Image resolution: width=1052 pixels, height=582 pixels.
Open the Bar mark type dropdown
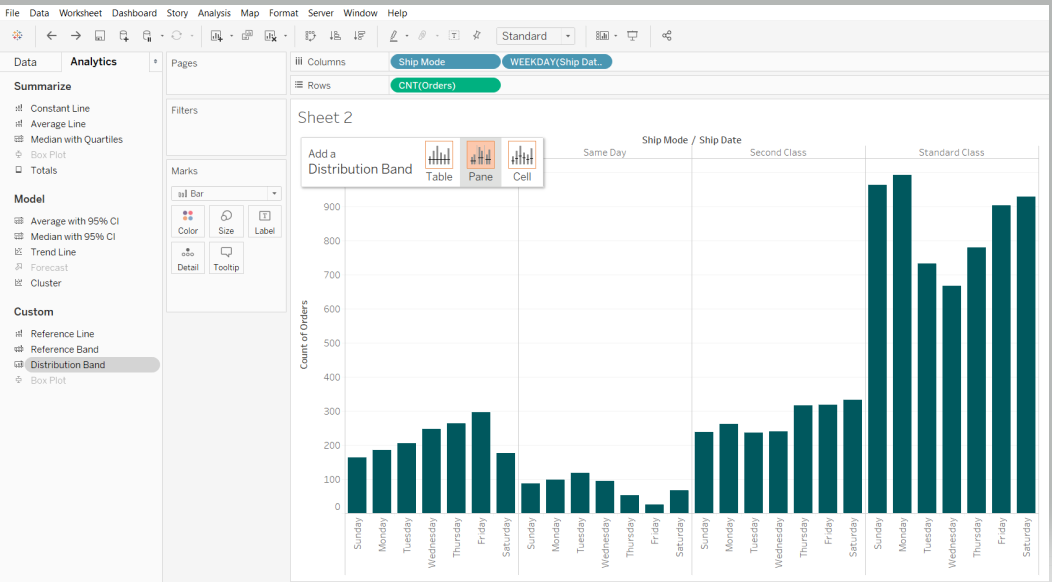coord(226,193)
